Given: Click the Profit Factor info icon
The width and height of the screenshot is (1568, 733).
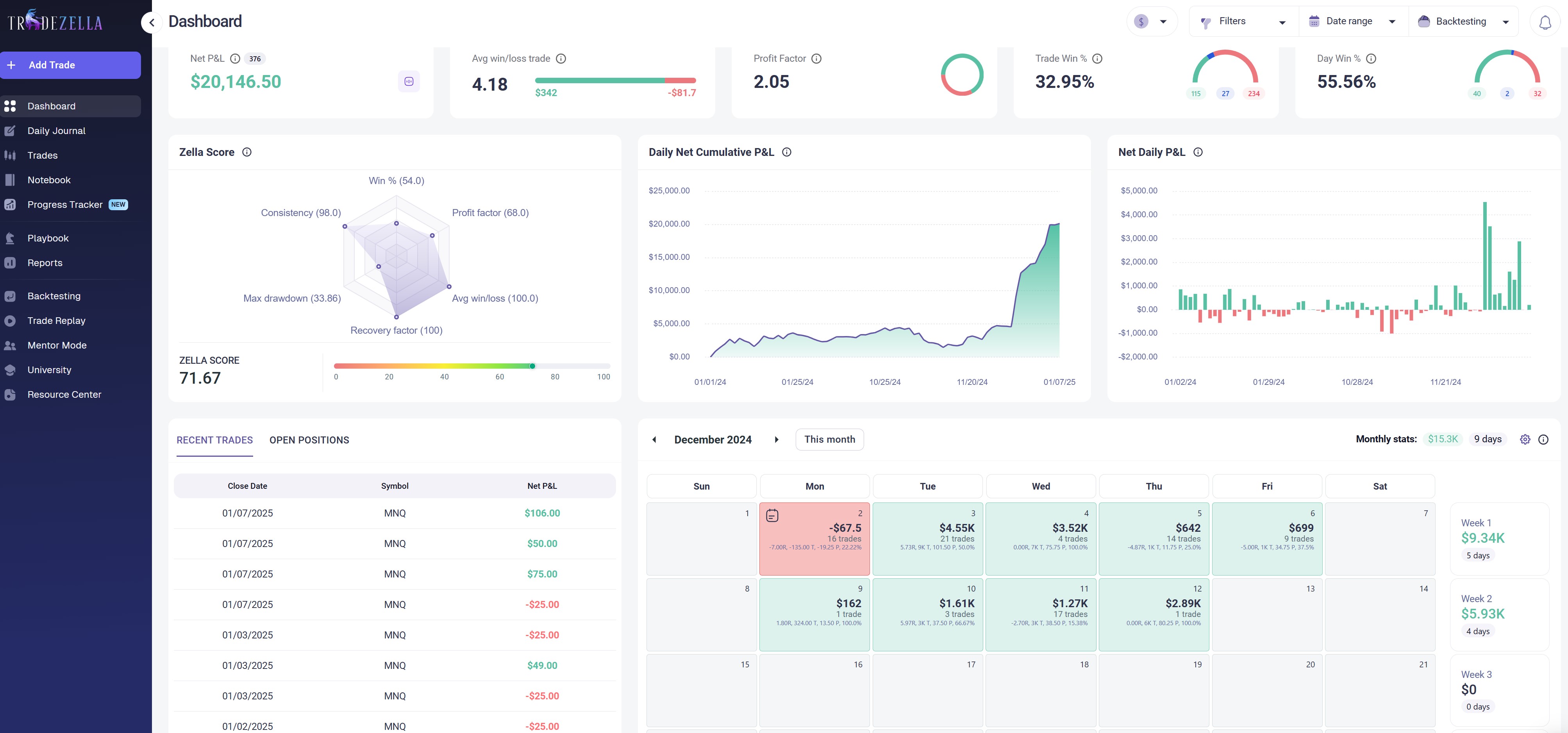Looking at the screenshot, I should click(816, 59).
